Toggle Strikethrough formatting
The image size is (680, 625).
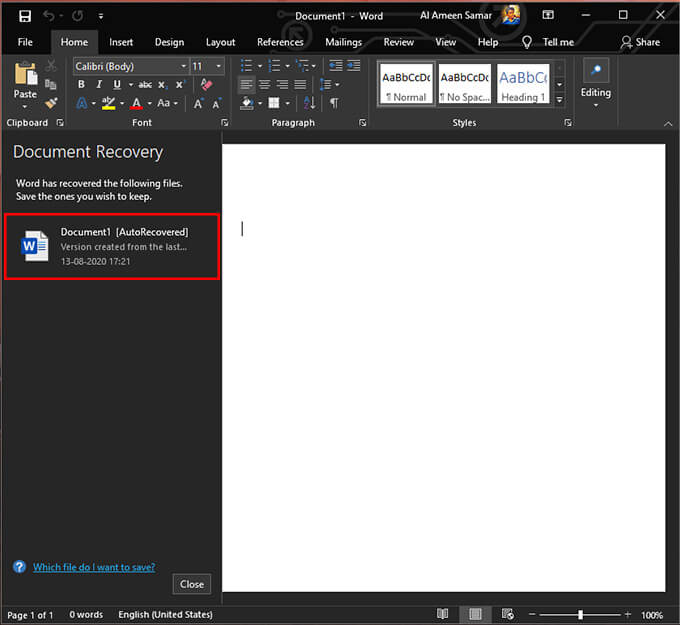click(145, 85)
